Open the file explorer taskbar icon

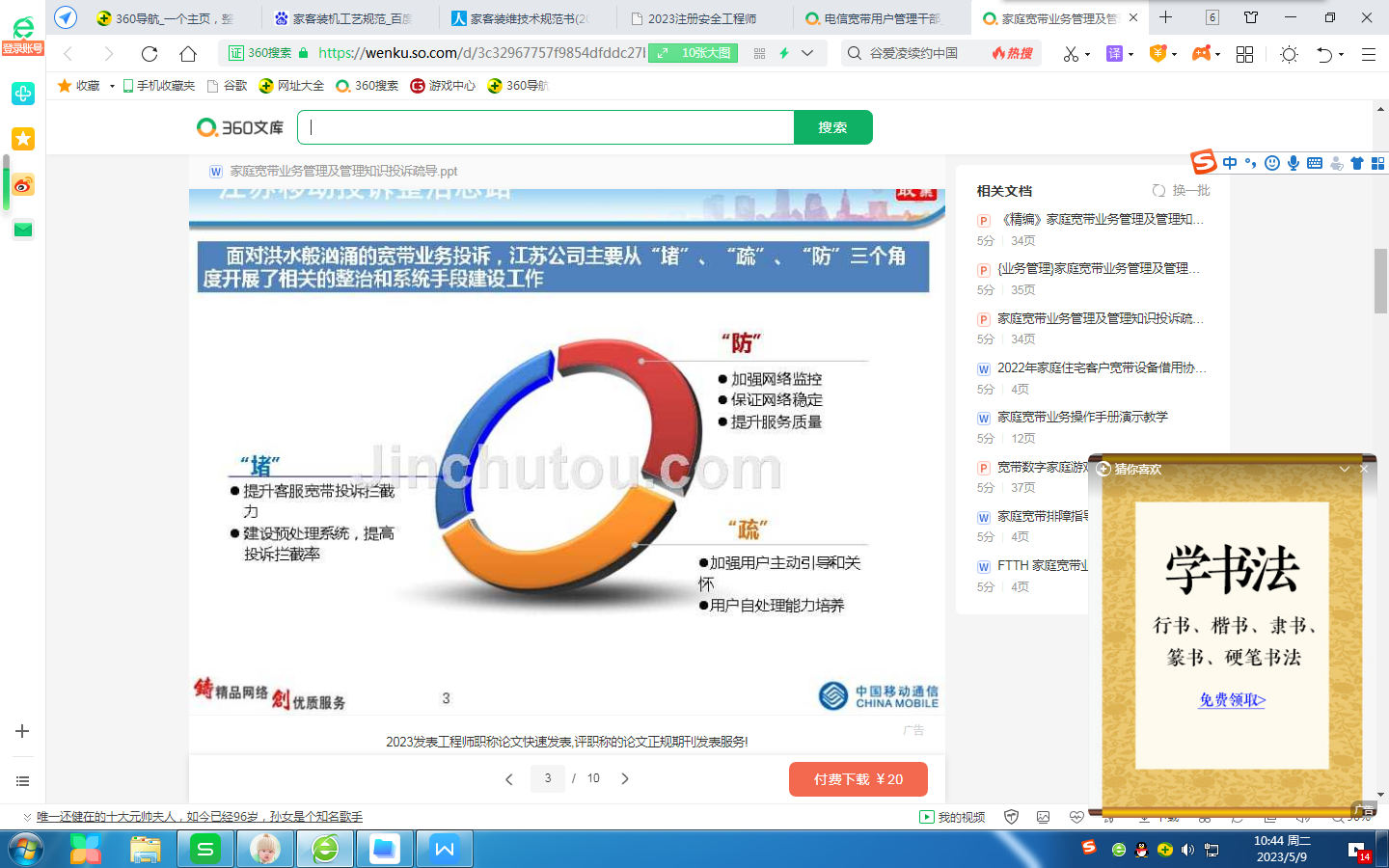click(145, 849)
